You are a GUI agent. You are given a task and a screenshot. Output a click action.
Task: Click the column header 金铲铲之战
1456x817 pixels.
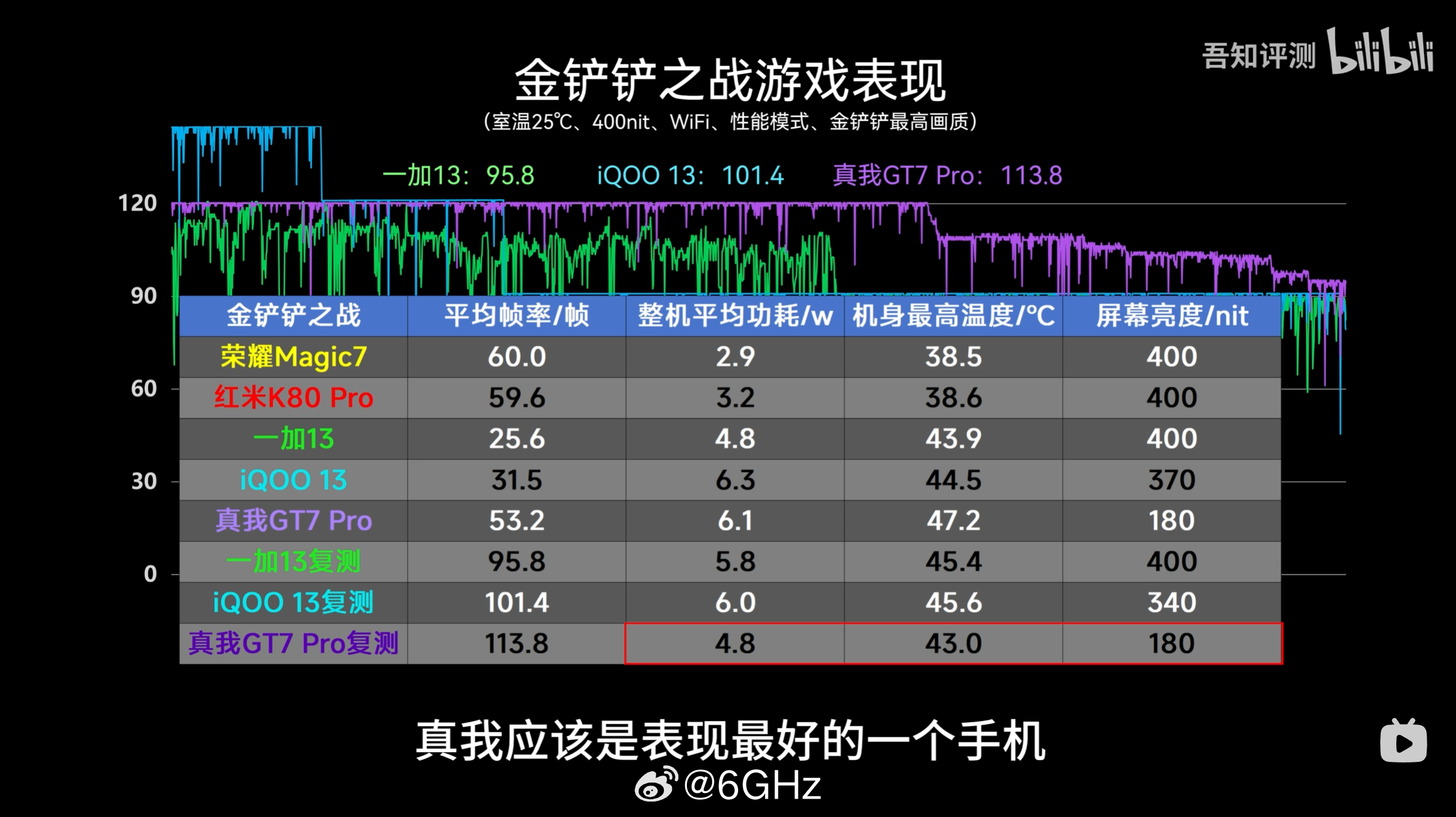coord(293,315)
